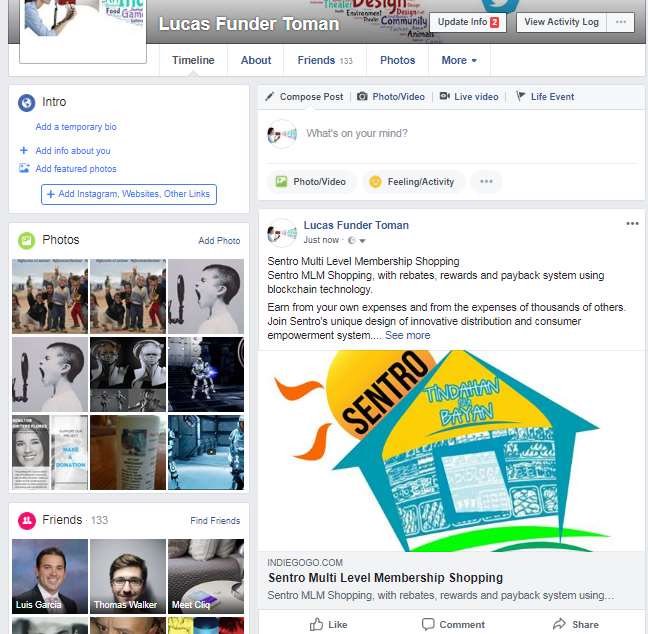Open the About tab
The height and width of the screenshot is (634, 648).
coord(256,60)
